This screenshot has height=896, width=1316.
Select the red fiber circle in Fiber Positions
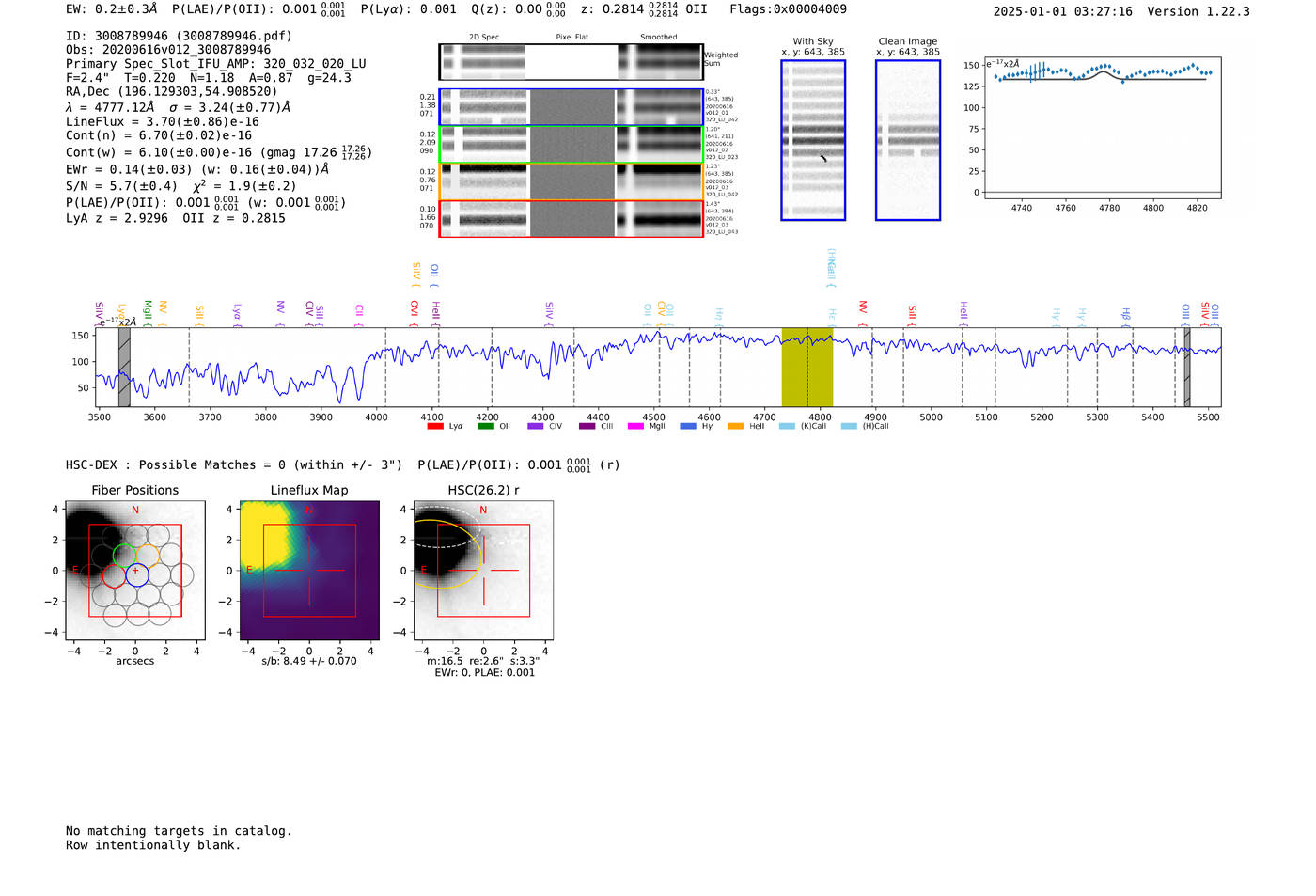click(114, 574)
